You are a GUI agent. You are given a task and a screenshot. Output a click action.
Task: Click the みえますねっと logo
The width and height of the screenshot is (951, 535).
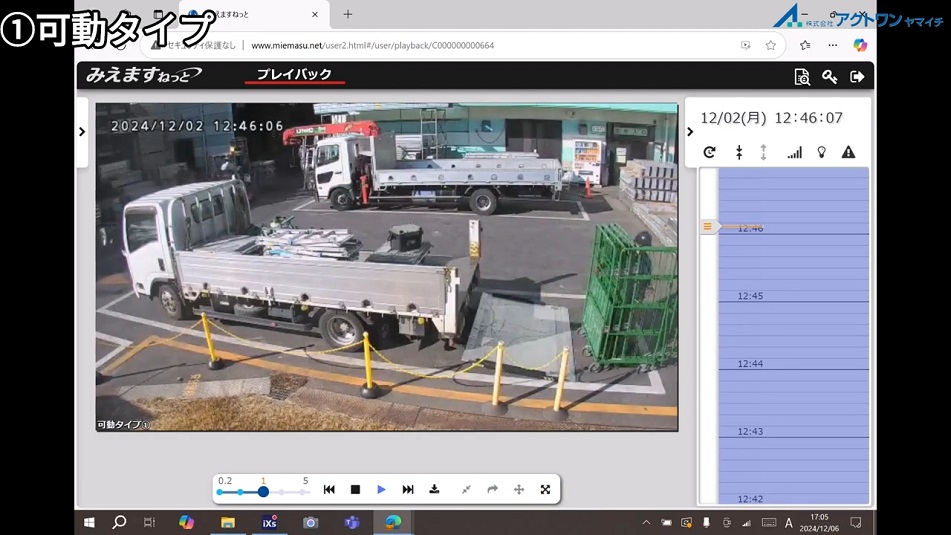[x=143, y=75]
